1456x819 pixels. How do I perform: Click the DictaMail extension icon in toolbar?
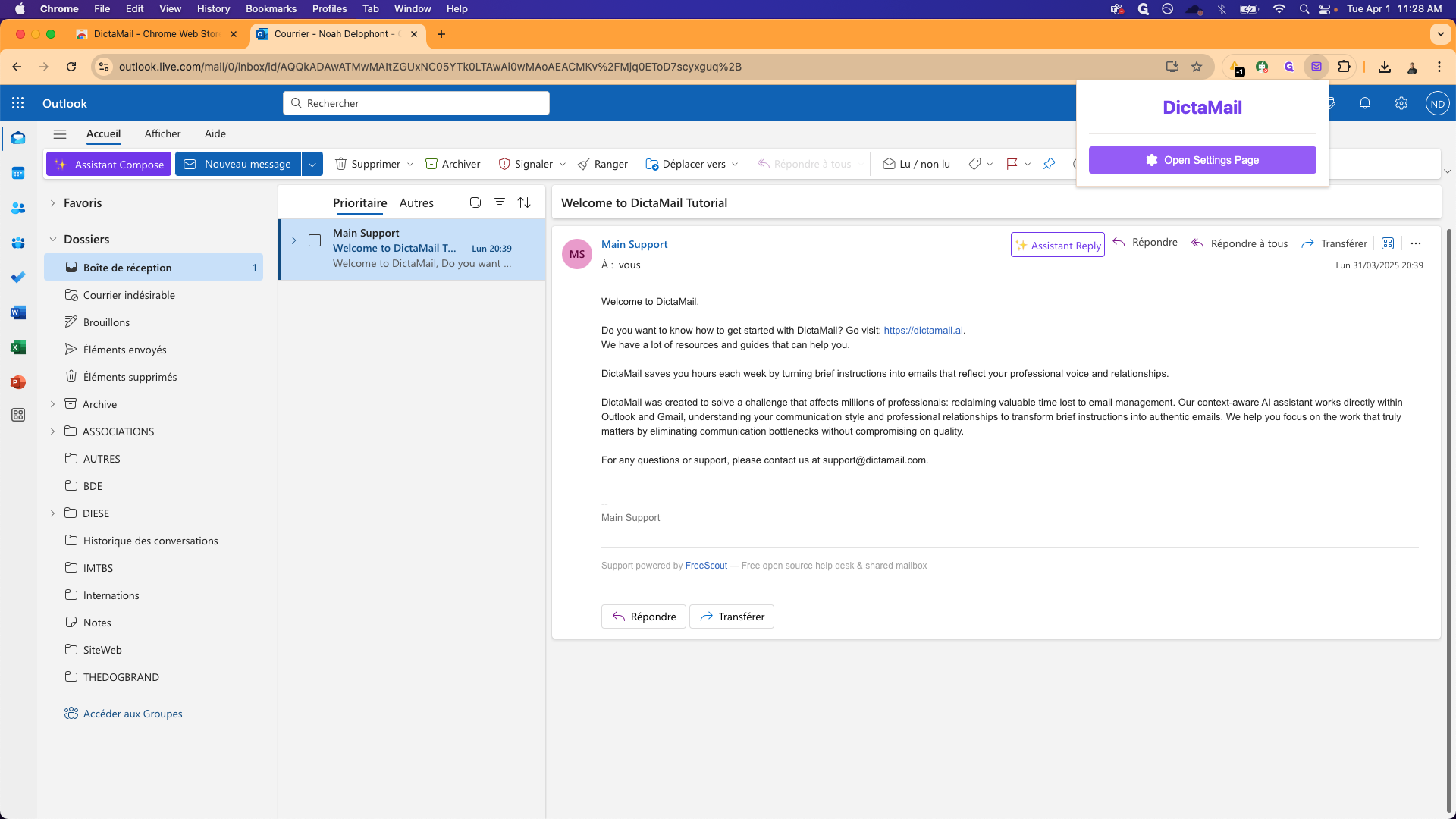point(1316,67)
